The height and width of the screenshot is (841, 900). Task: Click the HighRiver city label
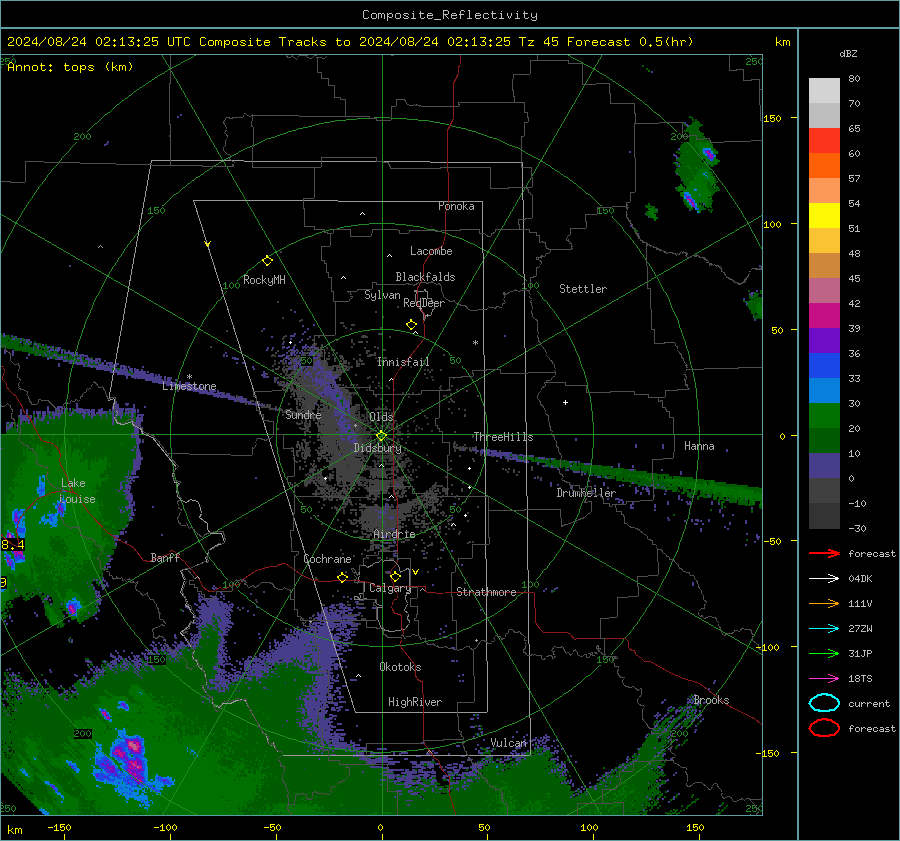415,702
